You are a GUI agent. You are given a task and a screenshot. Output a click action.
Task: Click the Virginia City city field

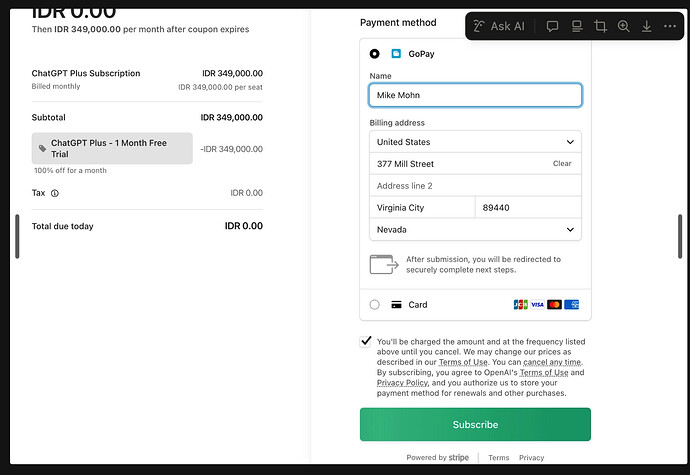point(422,208)
